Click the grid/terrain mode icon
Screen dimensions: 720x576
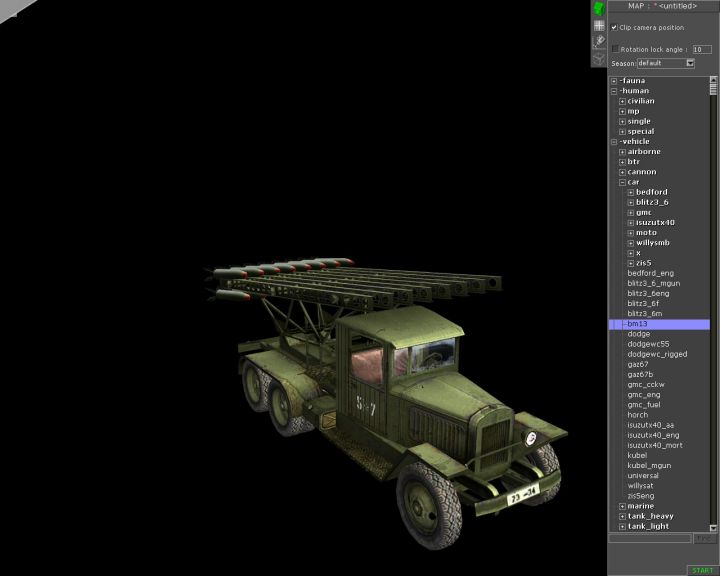[x=599, y=25]
